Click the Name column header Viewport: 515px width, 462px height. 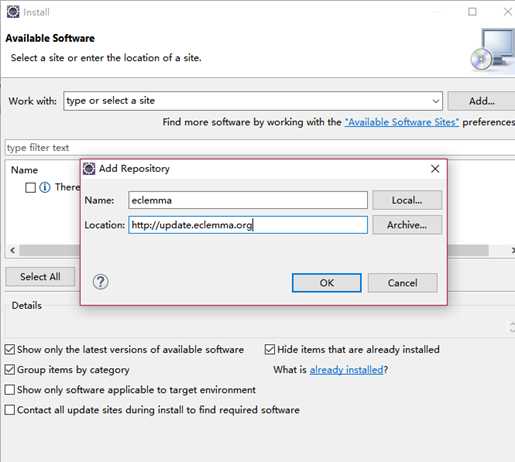click(24, 170)
